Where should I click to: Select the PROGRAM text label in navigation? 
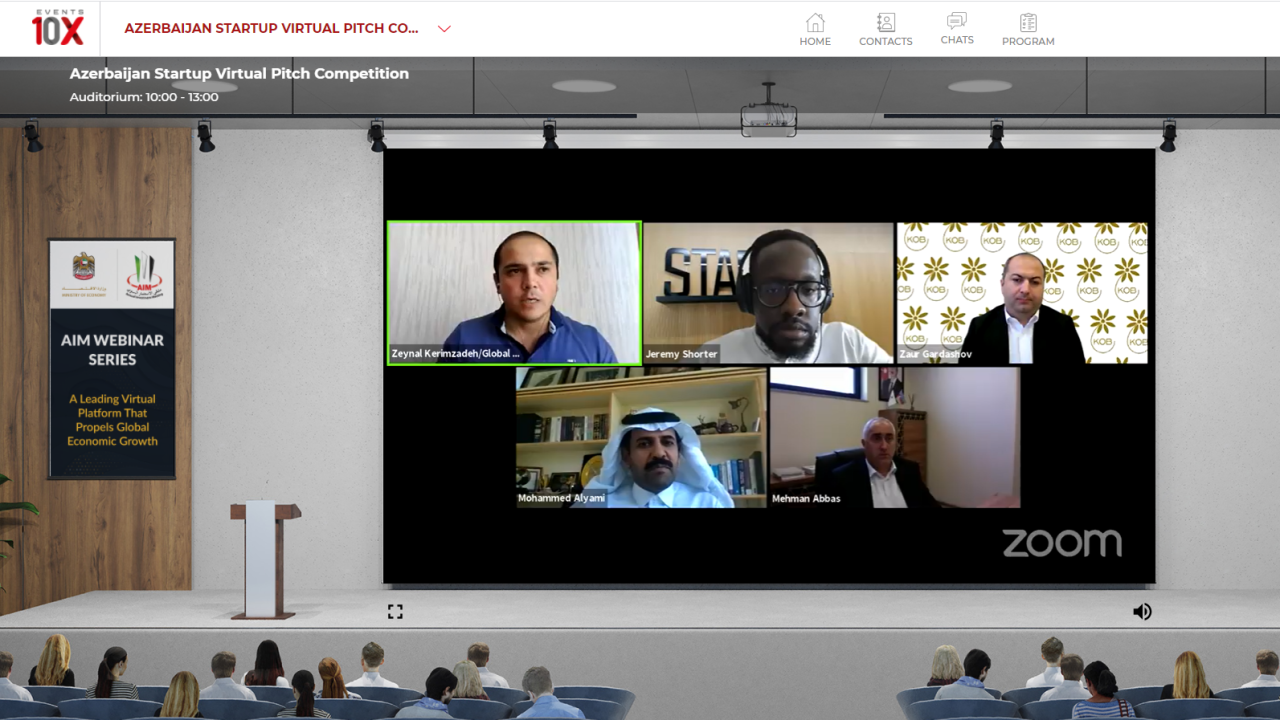click(1028, 42)
